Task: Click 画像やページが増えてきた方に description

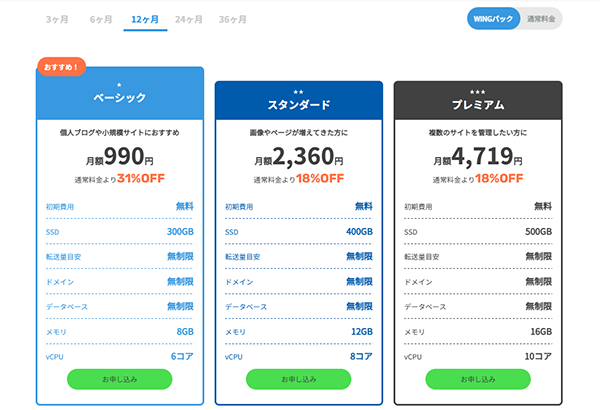Action: 299,133
